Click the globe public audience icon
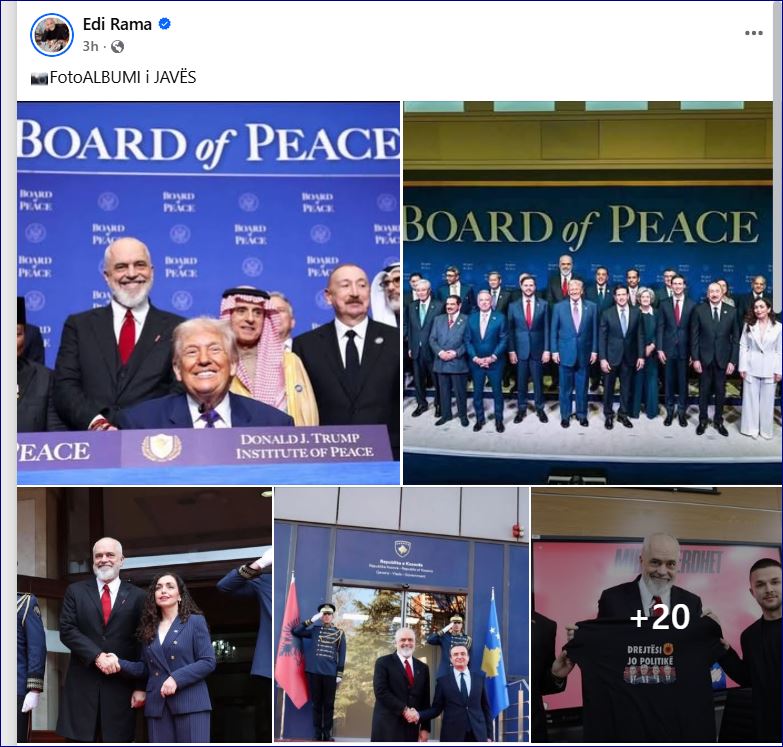Screen dimensions: 783x747 117,46
